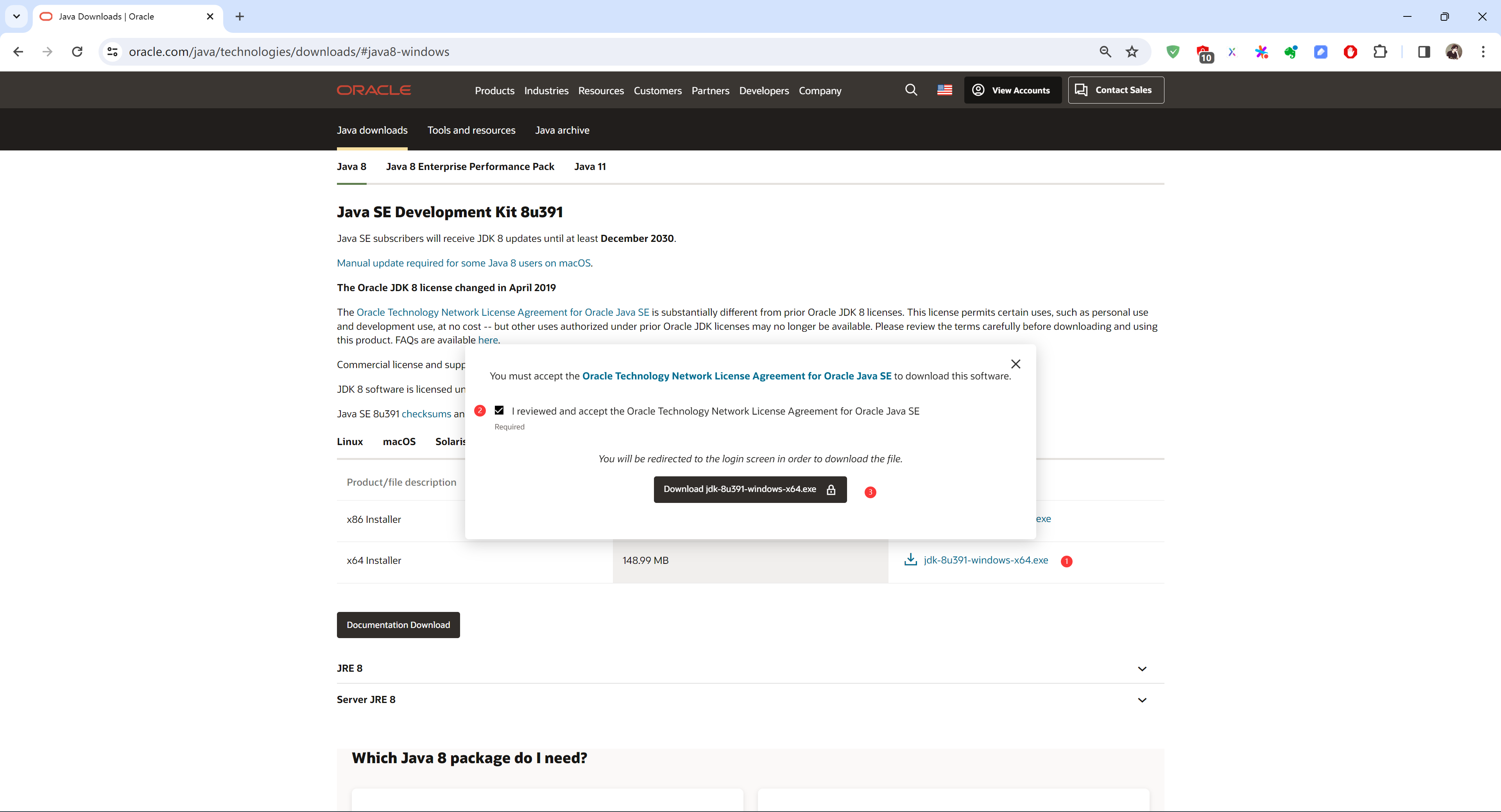Open the blue pencil extension
The image size is (1501, 812).
[x=1320, y=52]
